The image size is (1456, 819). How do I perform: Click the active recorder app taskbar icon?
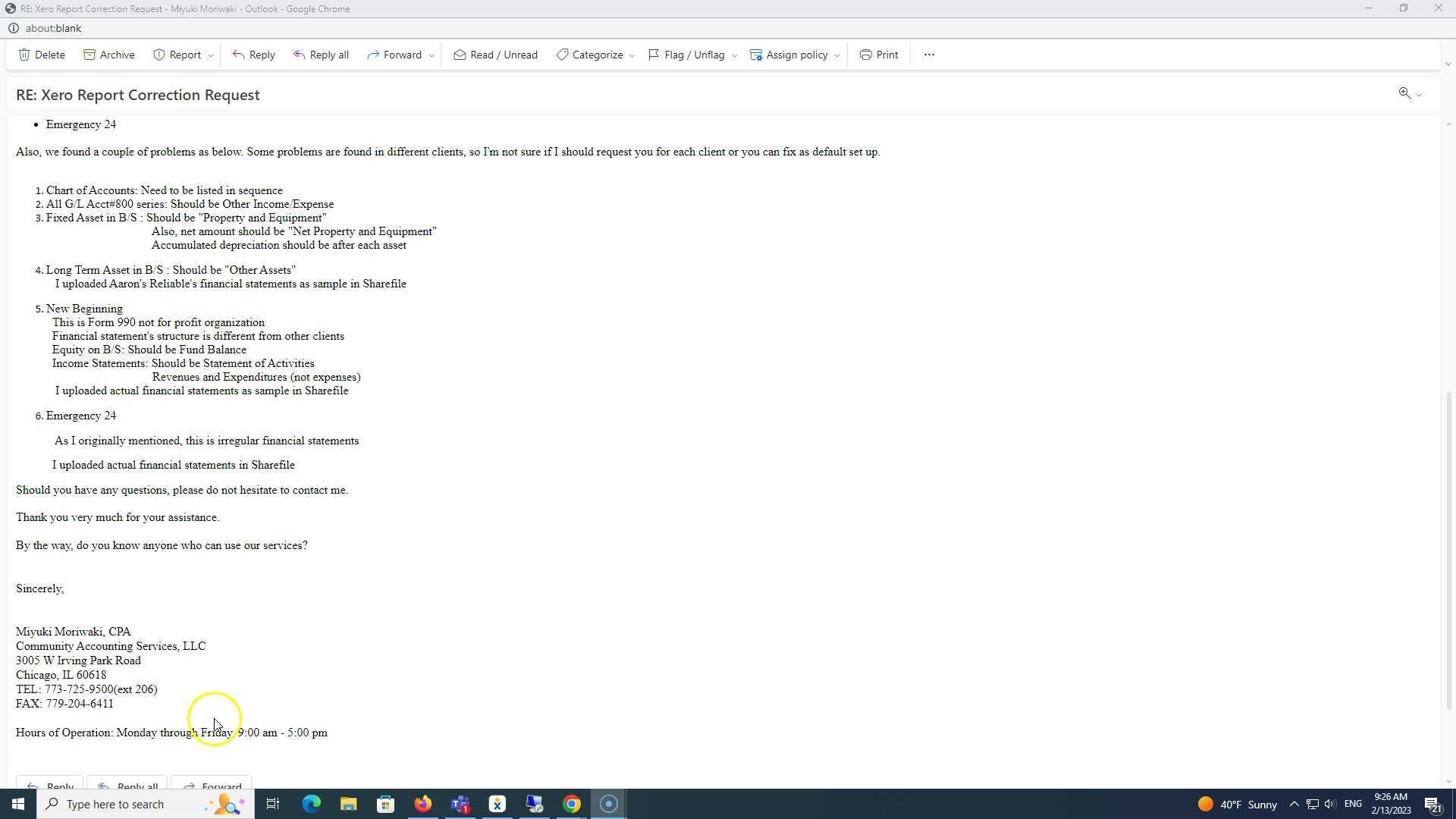(608, 804)
